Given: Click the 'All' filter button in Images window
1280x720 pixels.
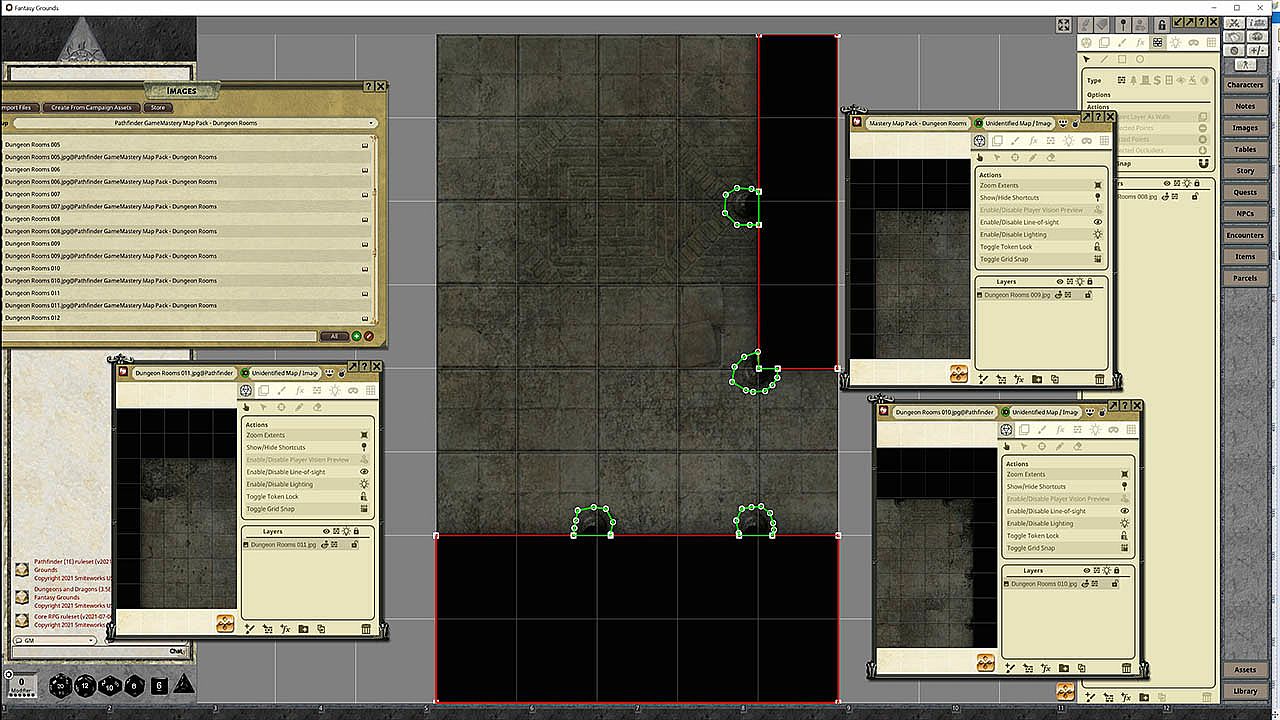Looking at the screenshot, I should pyautogui.click(x=334, y=336).
